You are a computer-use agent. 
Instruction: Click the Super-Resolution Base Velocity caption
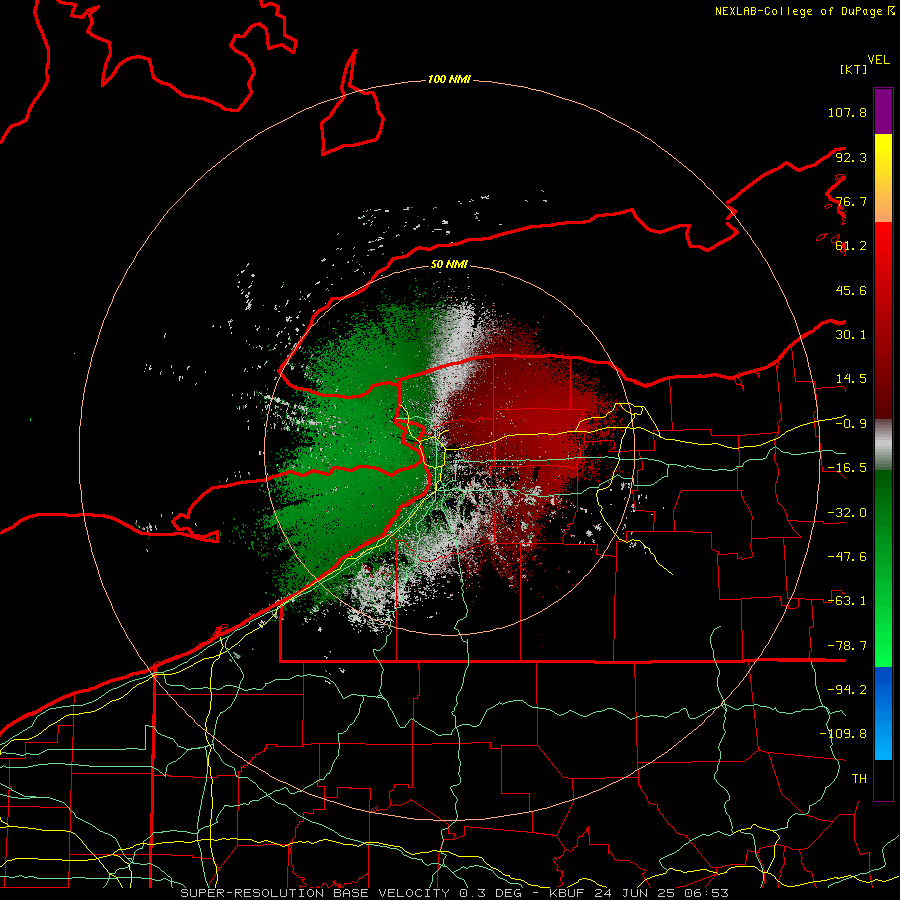point(455,893)
